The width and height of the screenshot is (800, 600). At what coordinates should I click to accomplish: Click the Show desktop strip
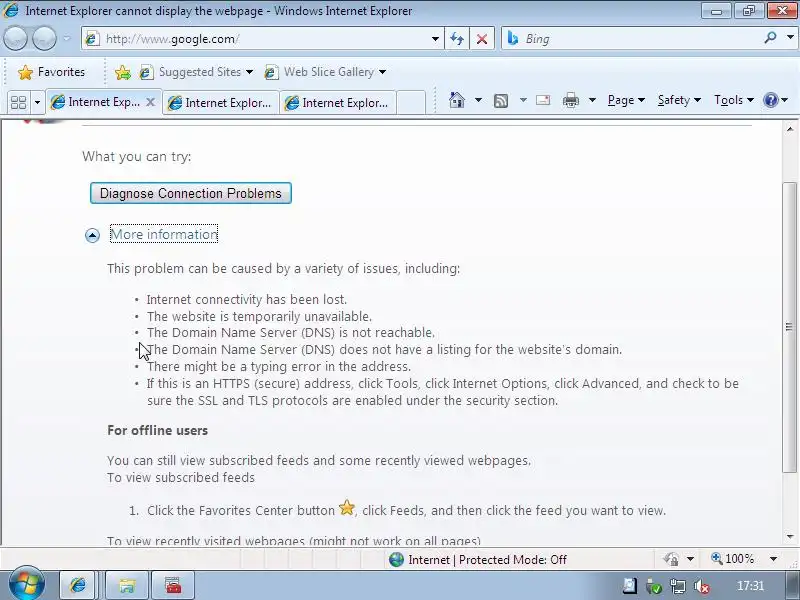click(x=791, y=585)
